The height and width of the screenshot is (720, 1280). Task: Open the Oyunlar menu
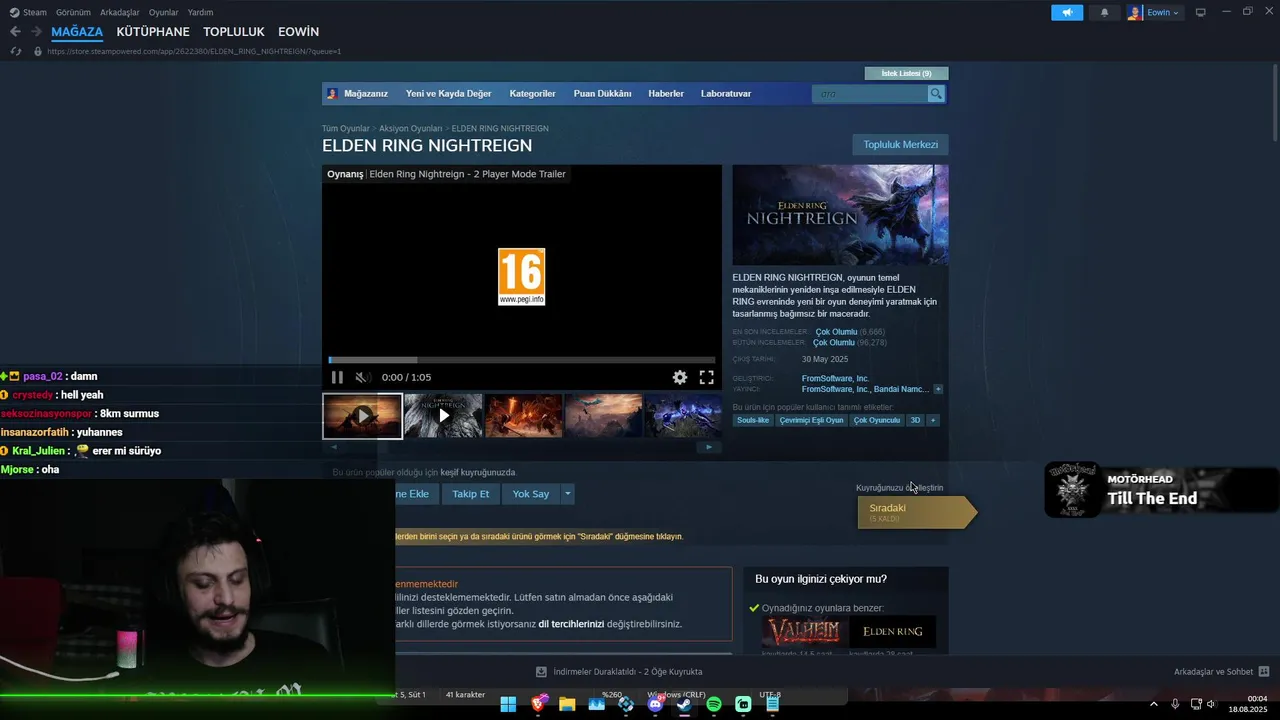pyautogui.click(x=163, y=12)
